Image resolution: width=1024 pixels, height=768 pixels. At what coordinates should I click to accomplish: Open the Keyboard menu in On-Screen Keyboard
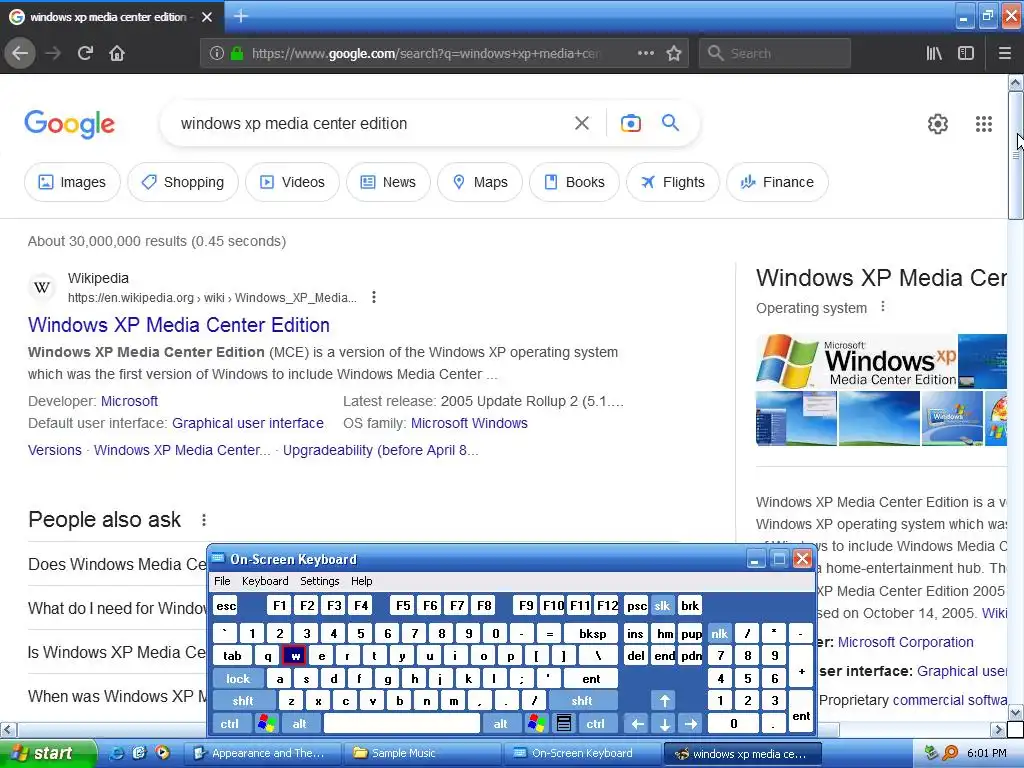(265, 581)
